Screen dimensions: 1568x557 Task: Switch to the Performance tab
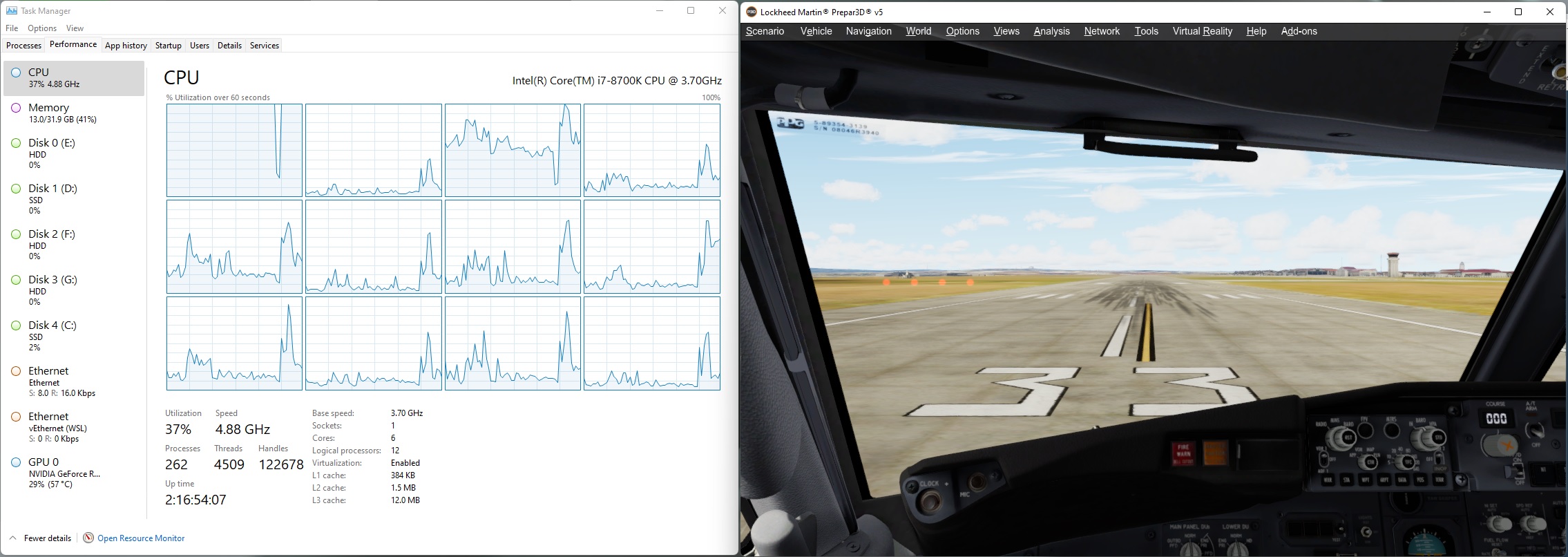coord(73,44)
